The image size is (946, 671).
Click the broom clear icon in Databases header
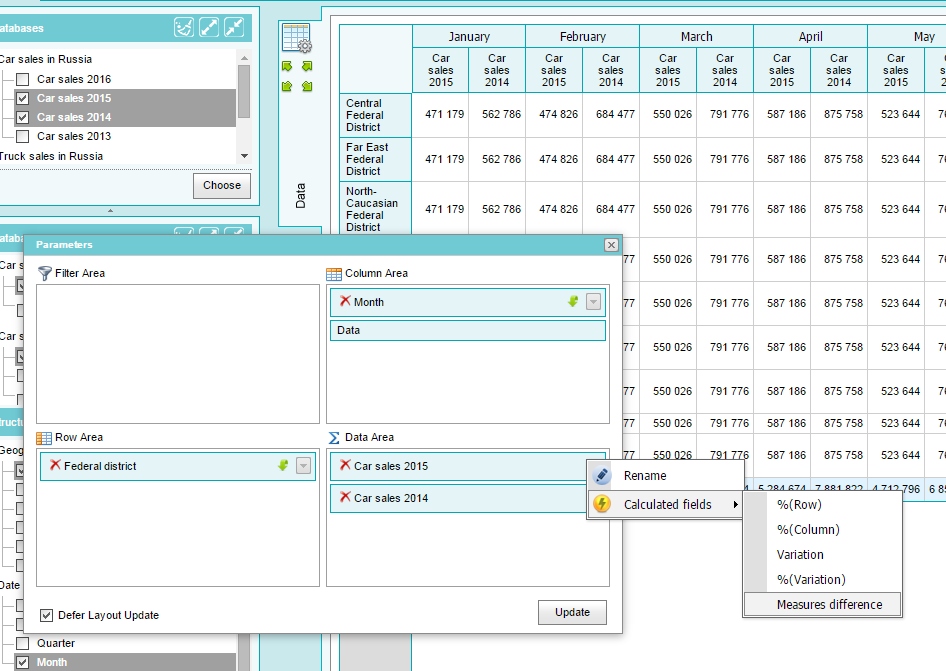pyautogui.click(x=184, y=27)
